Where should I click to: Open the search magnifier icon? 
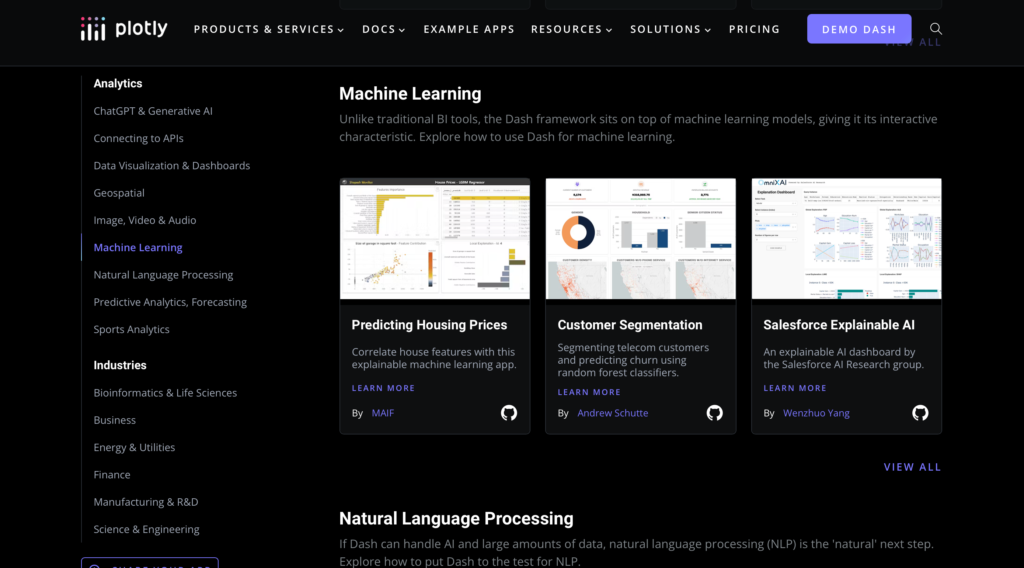click(936, 29)
